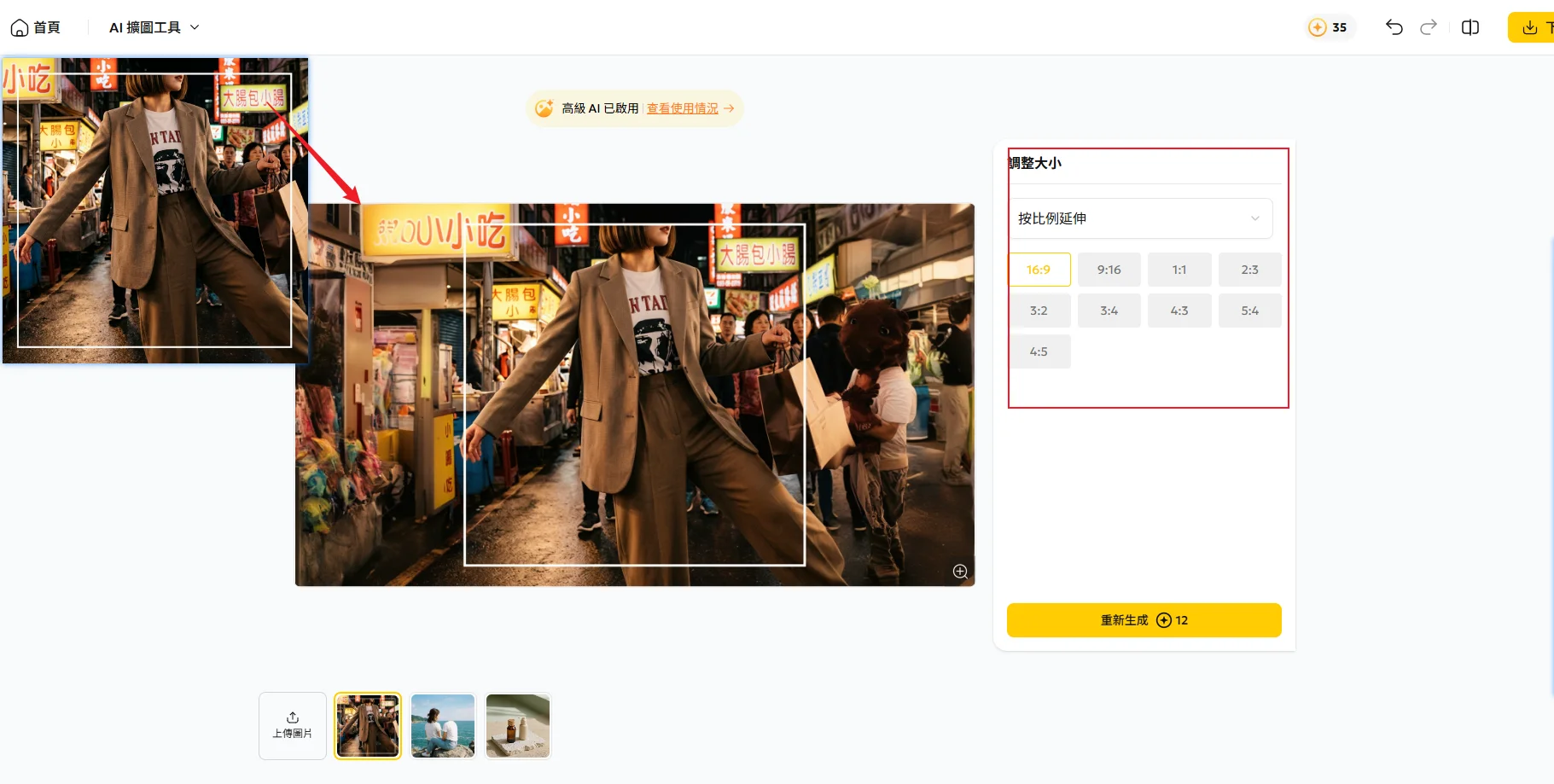Open the 首頁 home menu item
1554x784 pixels.
46,27
